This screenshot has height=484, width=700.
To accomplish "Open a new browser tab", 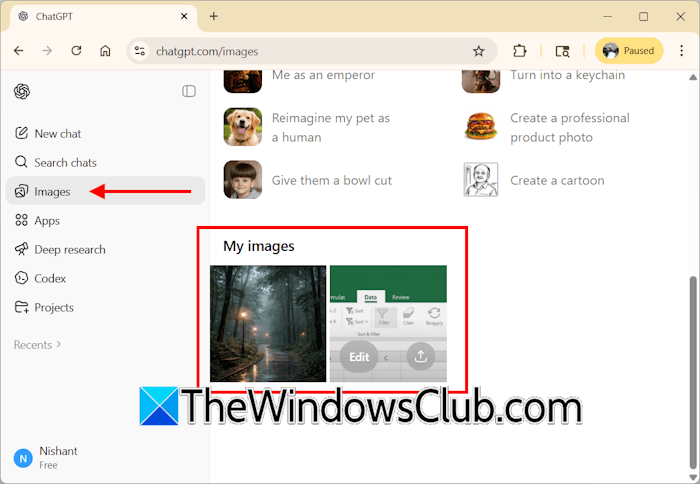I will (x=214, y=17).
